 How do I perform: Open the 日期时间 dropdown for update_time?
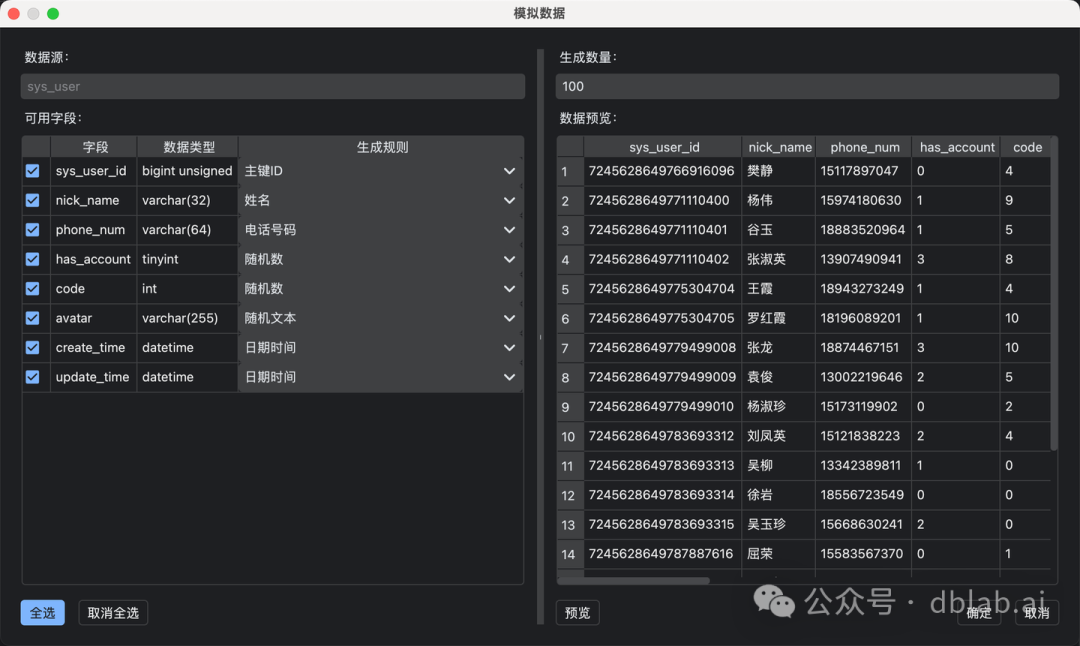point(509,376)
